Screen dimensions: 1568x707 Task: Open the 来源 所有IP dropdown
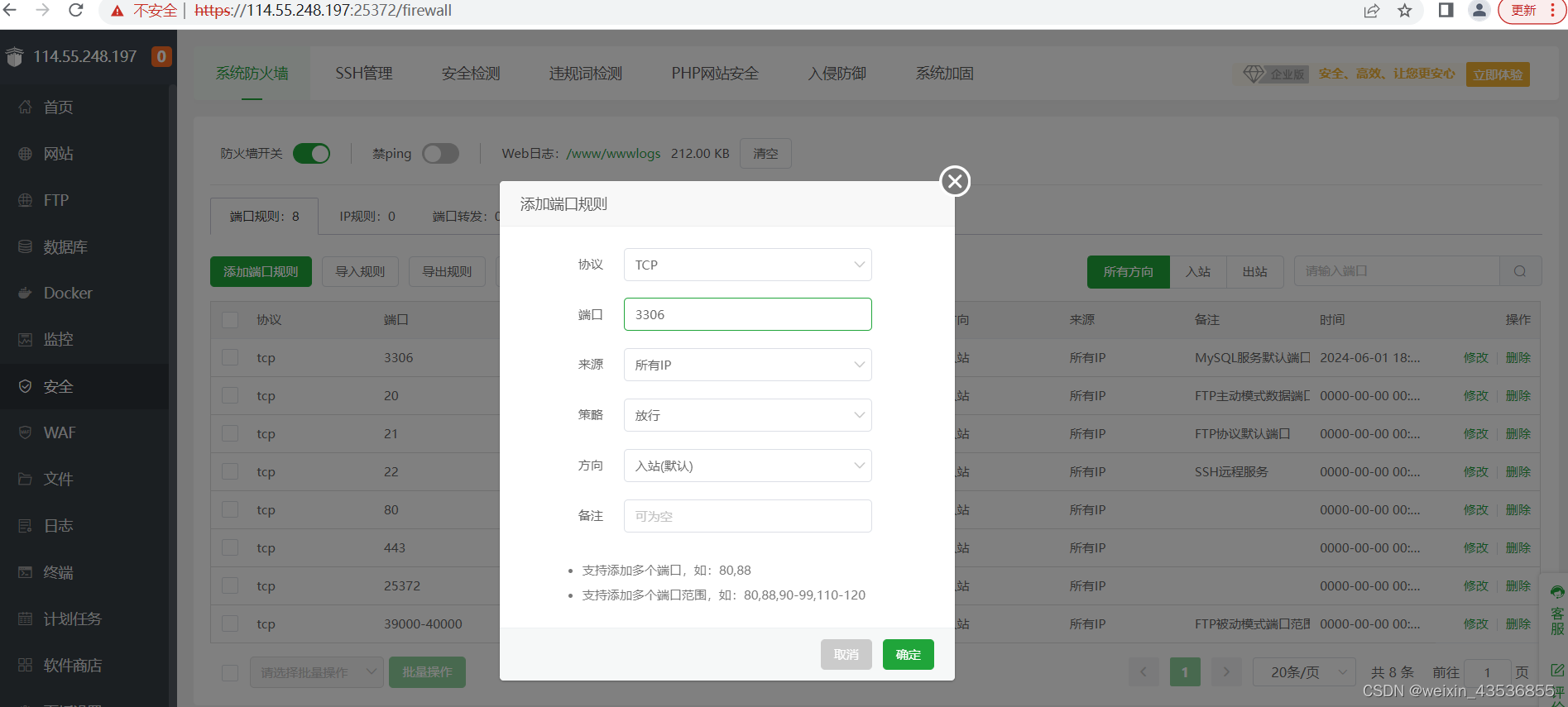pyautogui.click(x=747, y=365)
